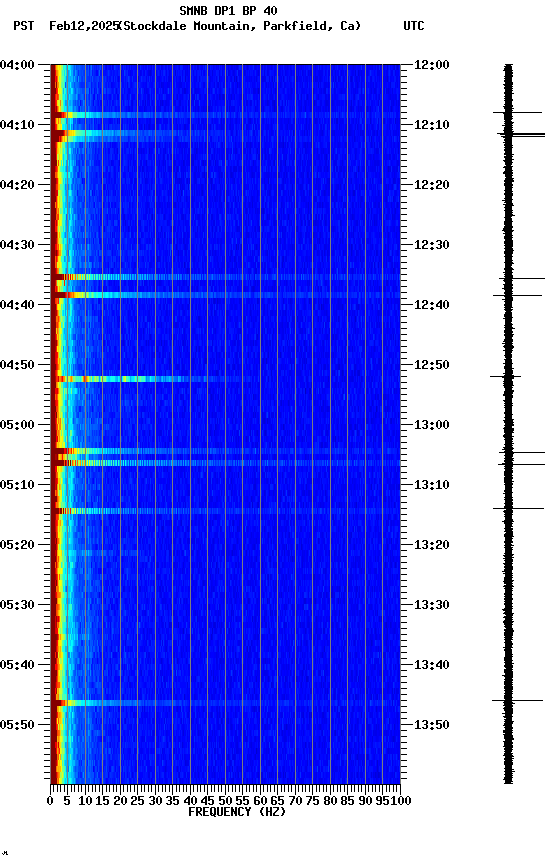Click the spectrogram event band near 05:14 PST
Image resolution: width=552 pixels, height=864 pixels.
225,511
